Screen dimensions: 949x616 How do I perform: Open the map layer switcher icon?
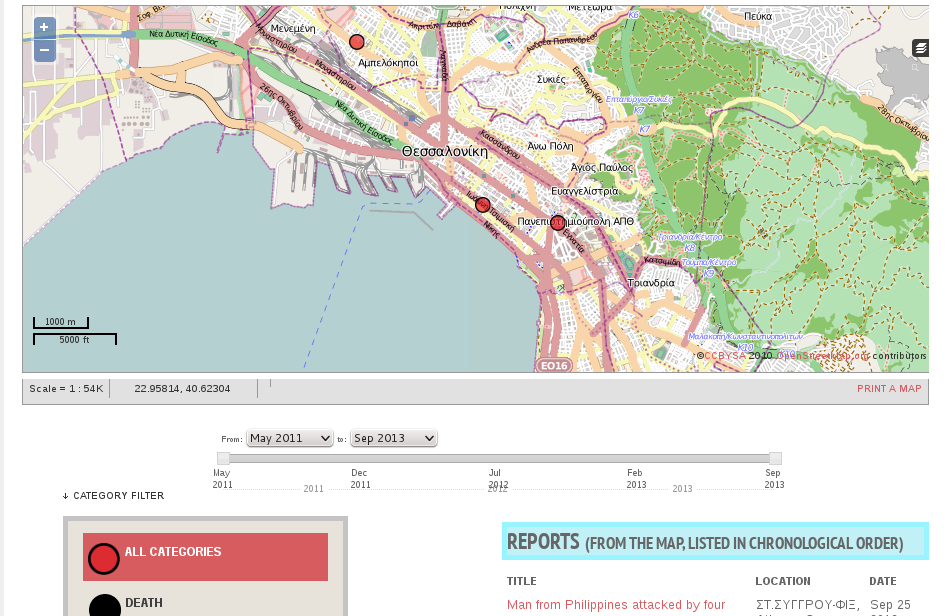[x=920, y=48]
